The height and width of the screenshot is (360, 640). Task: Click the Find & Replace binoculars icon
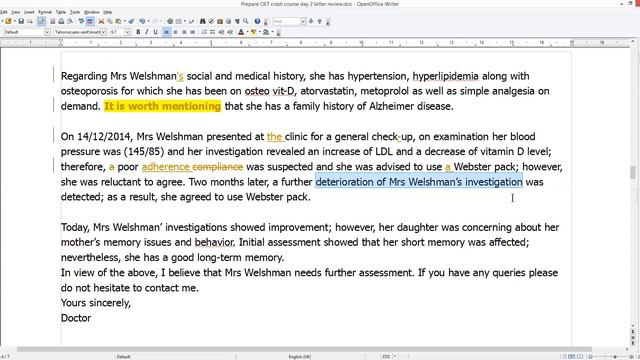(x=202, y=21)
